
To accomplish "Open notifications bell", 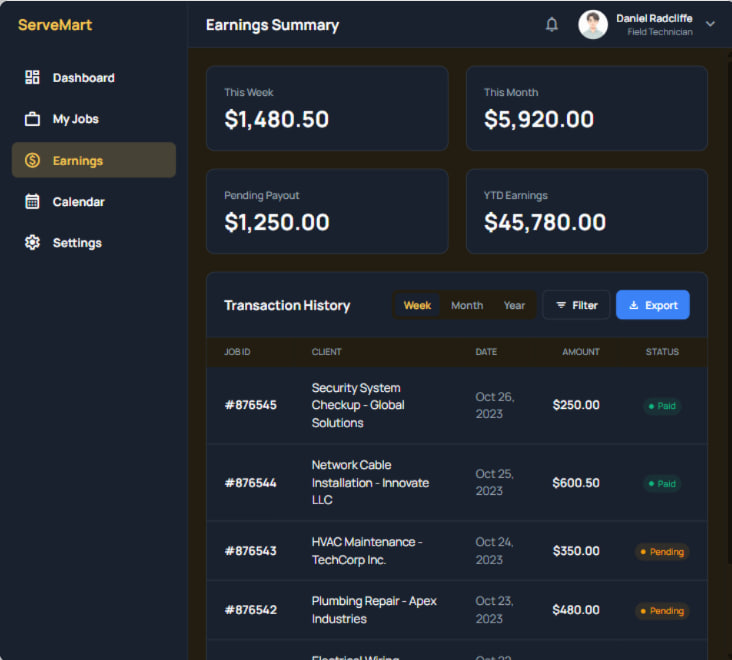I will (x=552, y=24).
